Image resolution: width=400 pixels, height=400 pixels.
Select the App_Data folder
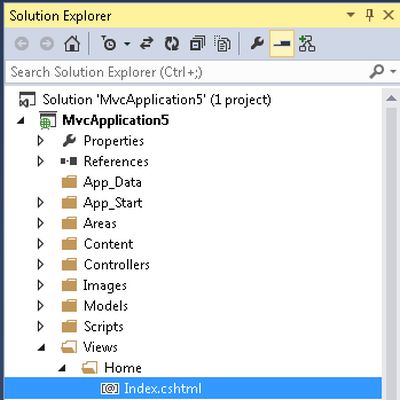coord(112,183)
